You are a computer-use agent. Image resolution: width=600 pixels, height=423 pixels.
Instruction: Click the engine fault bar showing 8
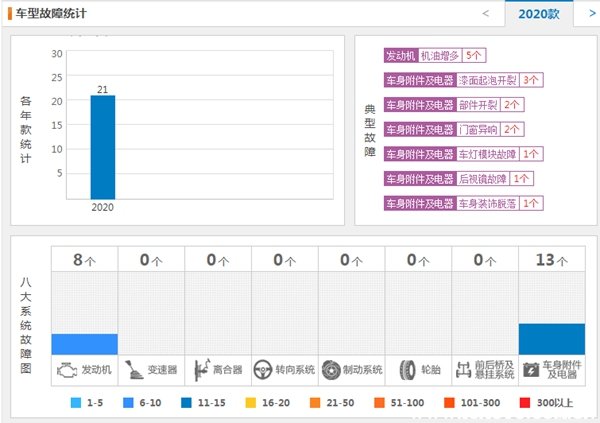click(84, 343)
